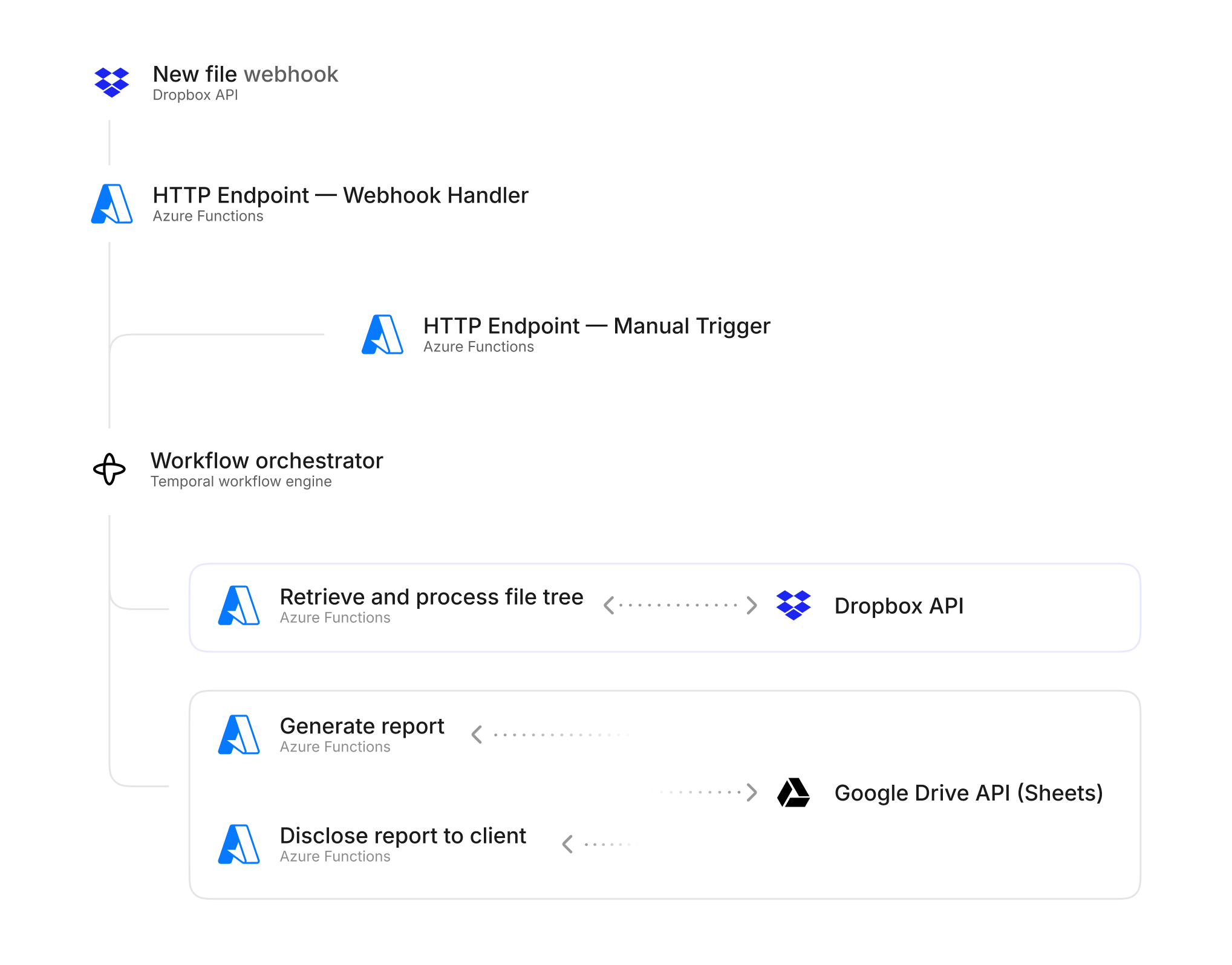Click the Workflow orchestrator title
1232x965 pixels.
[267, 461]
